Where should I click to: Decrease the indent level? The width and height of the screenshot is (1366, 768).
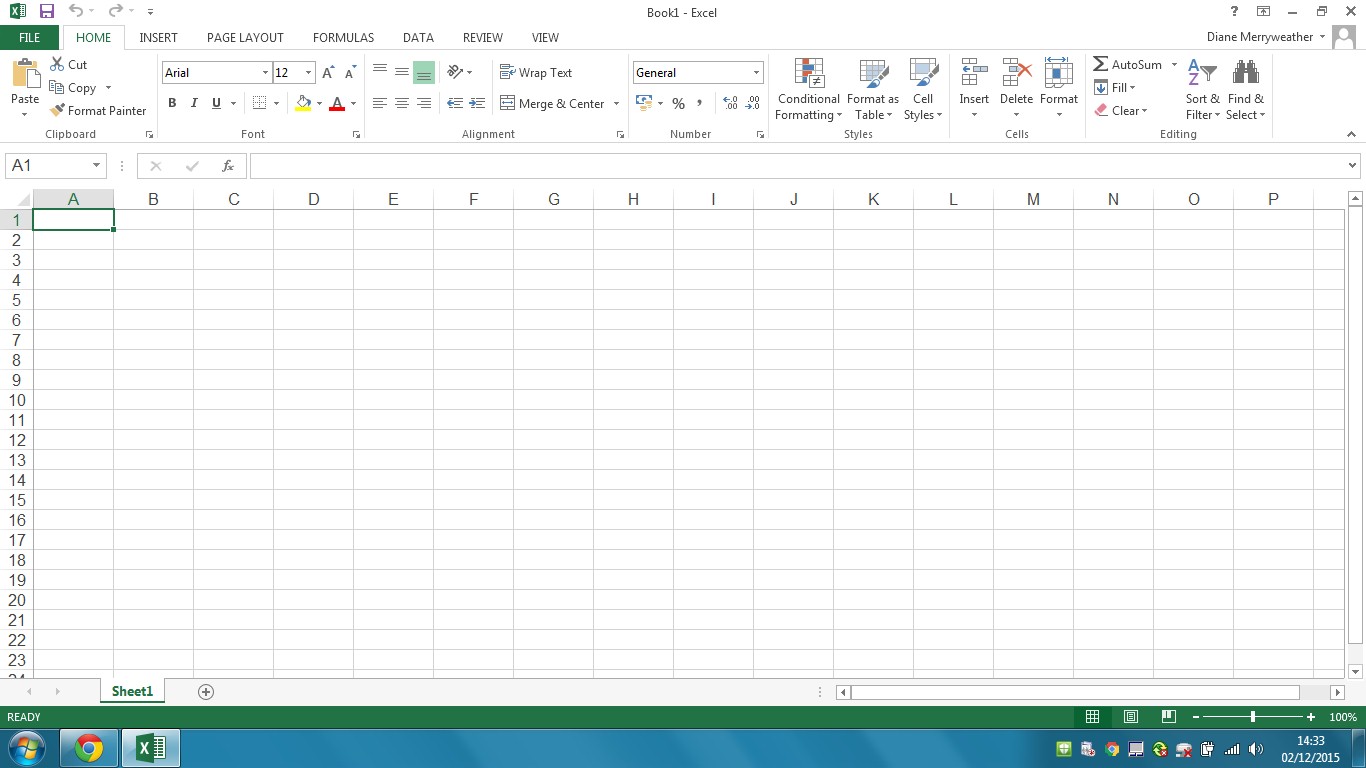coord(455,103)
